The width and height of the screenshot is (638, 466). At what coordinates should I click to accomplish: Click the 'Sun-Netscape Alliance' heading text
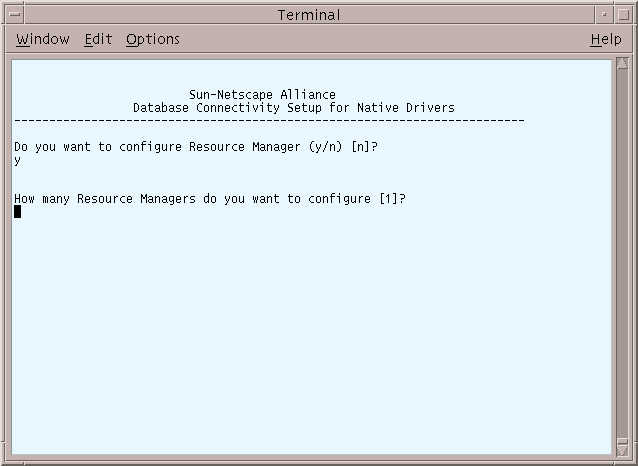tap(262, 95)
